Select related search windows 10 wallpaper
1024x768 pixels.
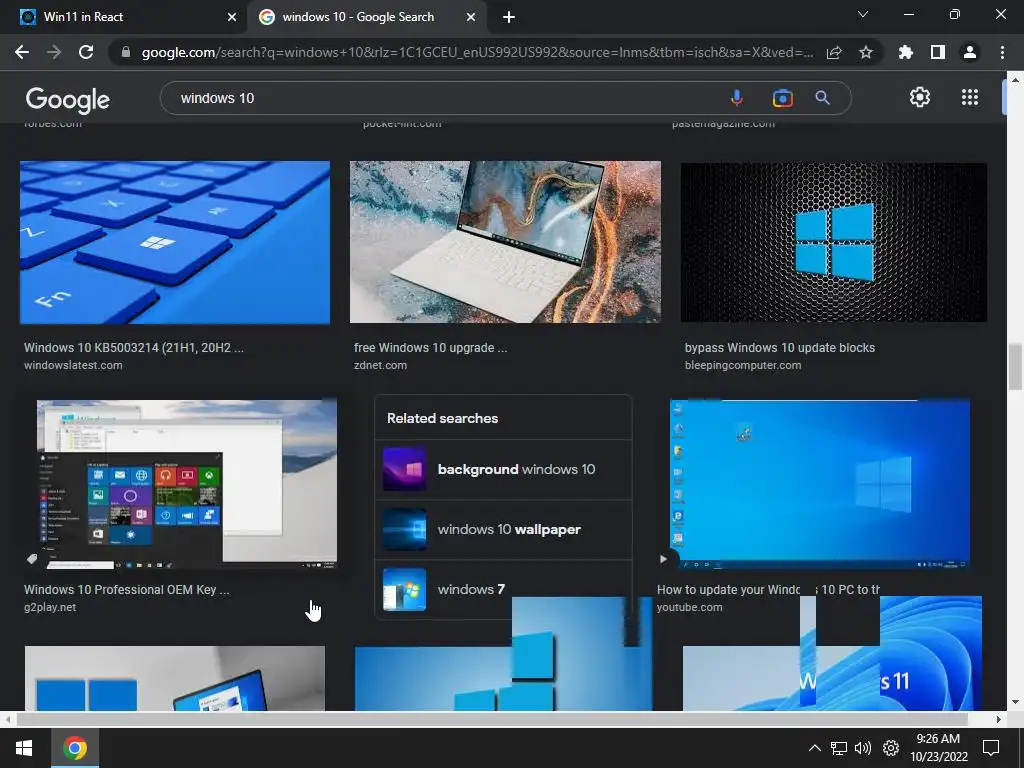point(504,530)
